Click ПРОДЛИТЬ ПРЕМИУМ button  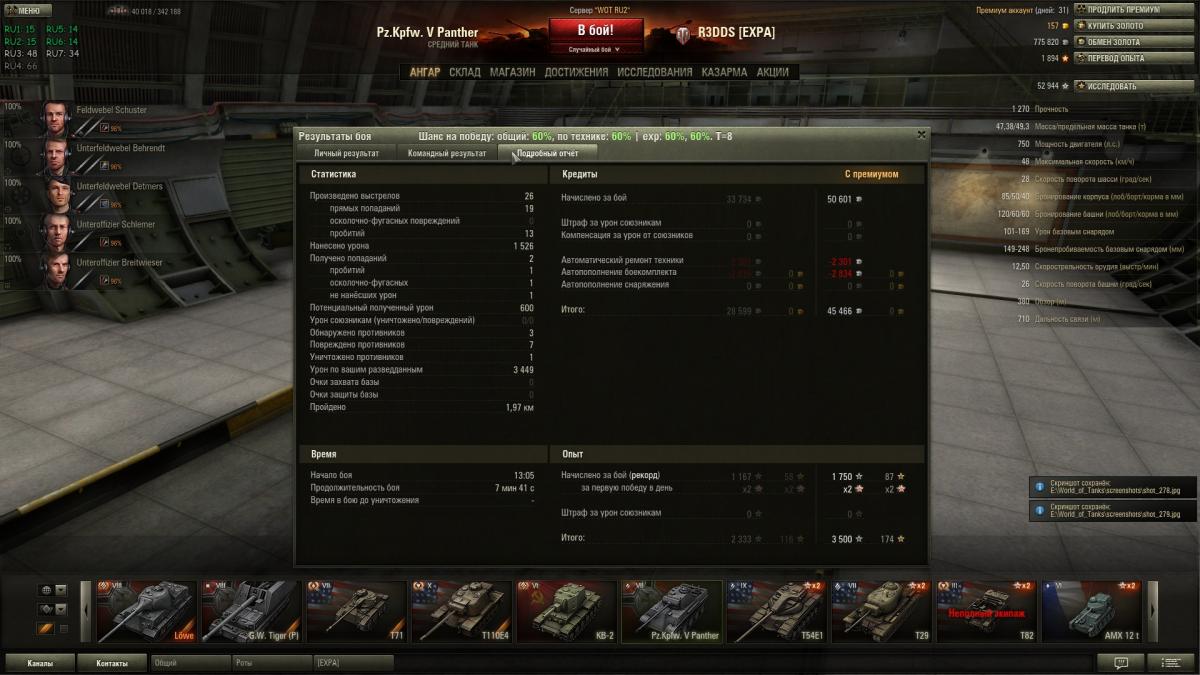coord(1134,9)
